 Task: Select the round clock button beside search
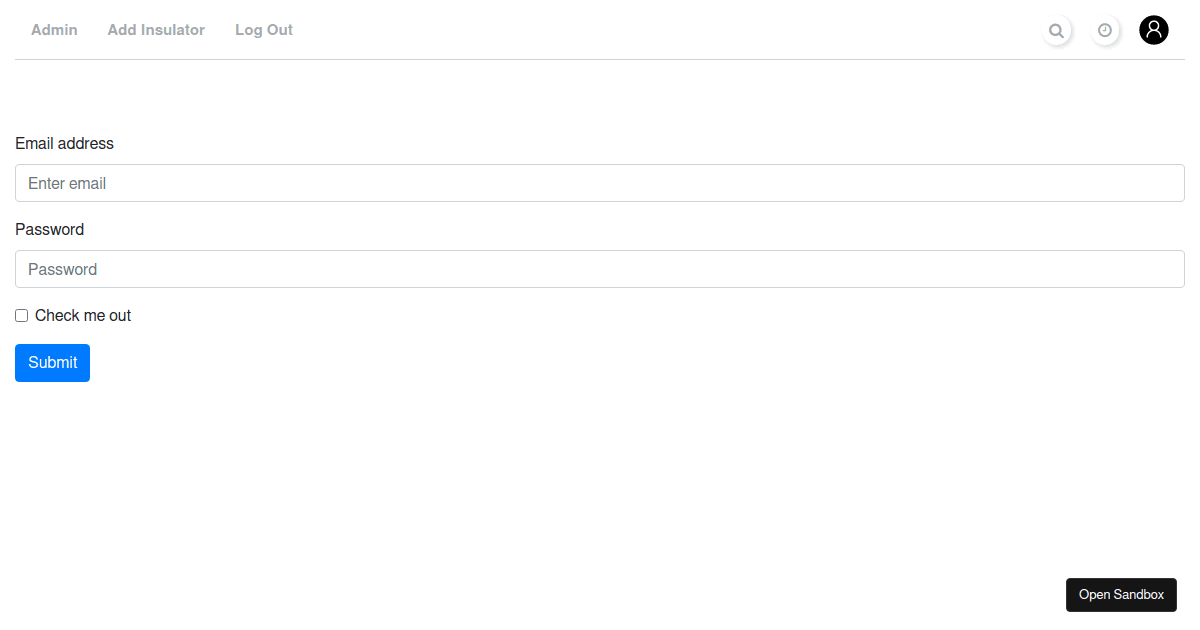click(x=1105, y=31)
